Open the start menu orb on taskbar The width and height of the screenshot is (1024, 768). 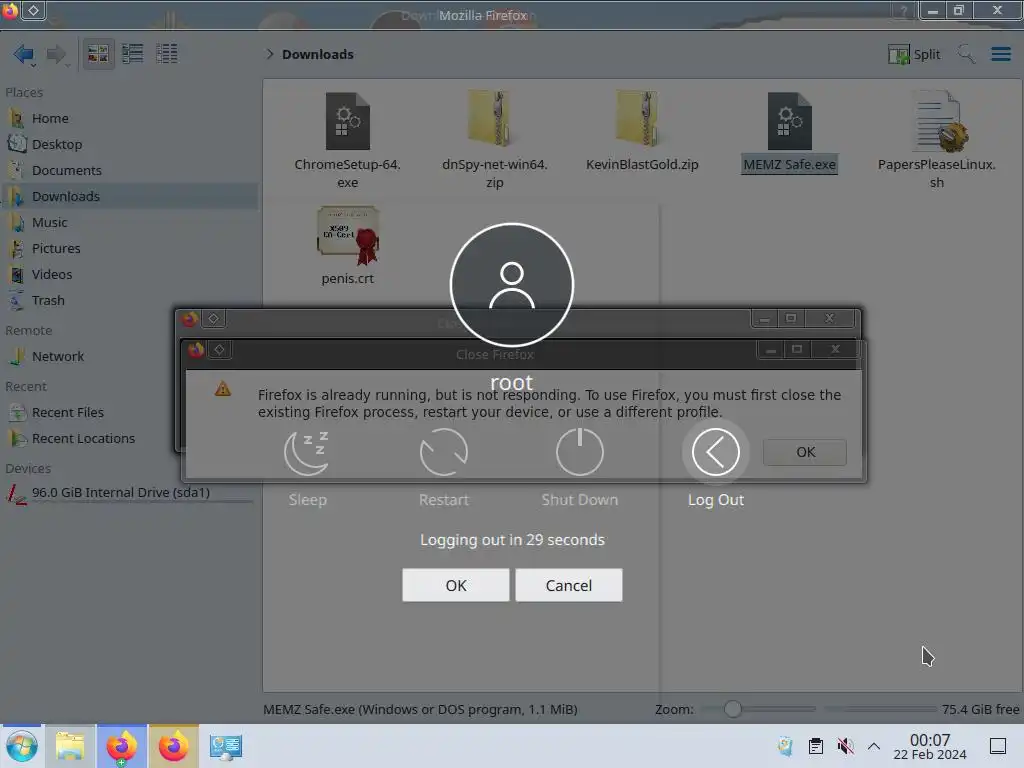[x=22, y=746]
